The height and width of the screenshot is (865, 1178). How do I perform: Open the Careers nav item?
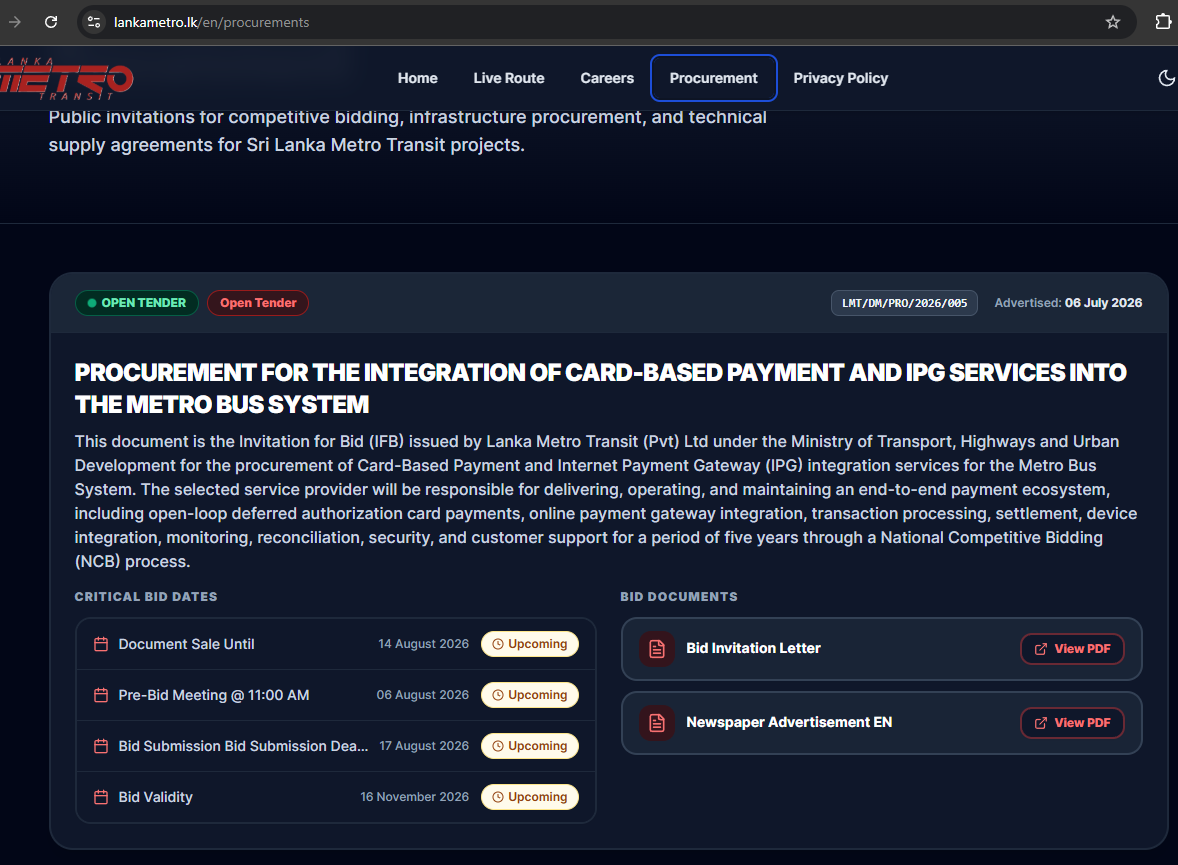coord(607,78)
